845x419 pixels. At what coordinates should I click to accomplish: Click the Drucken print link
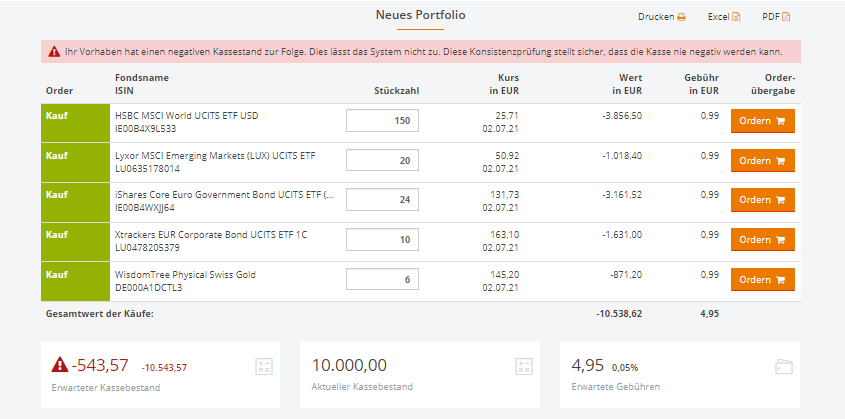coord(656,17)
